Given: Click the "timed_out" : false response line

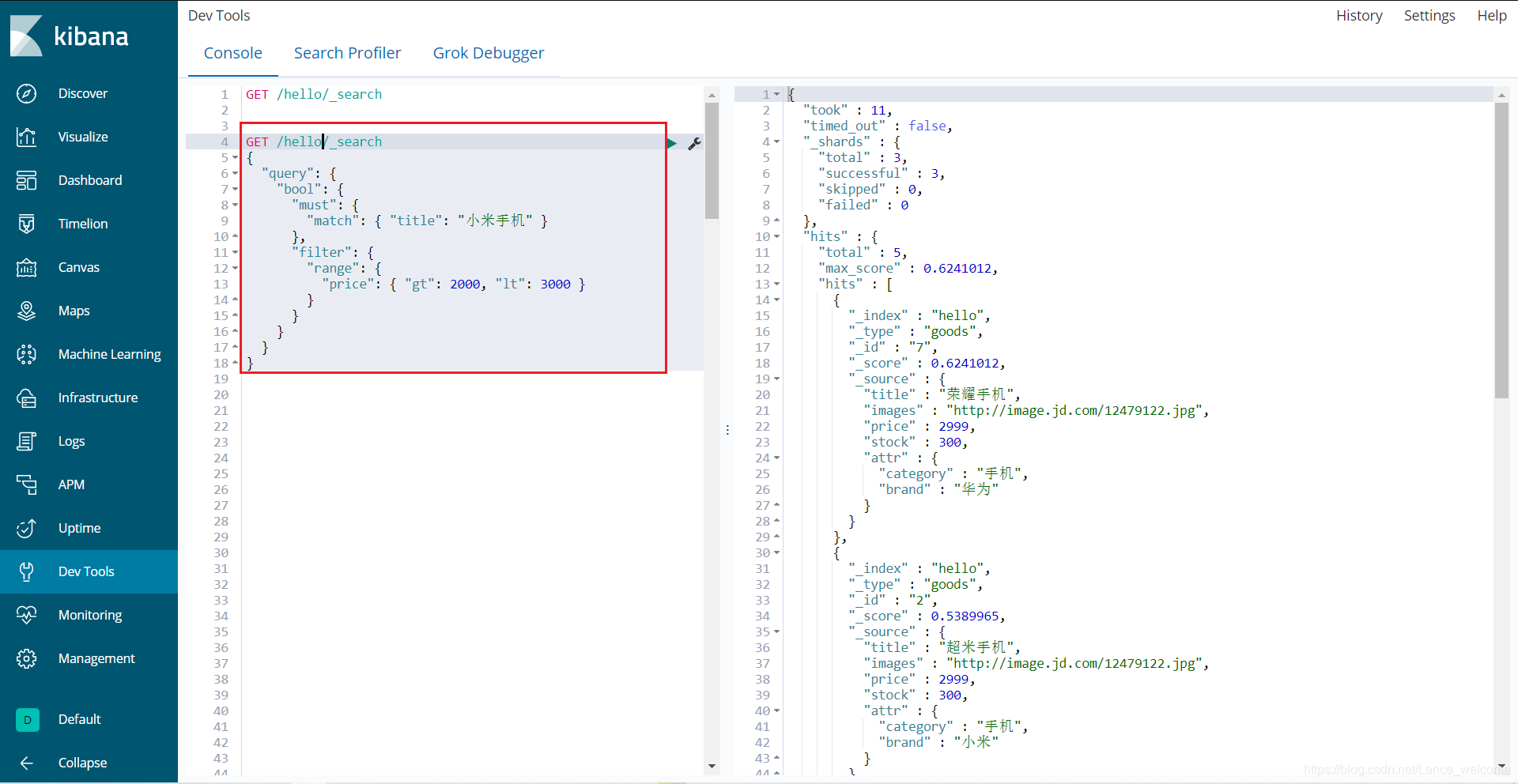Looking at the screenshot, I should pos(878,126).
